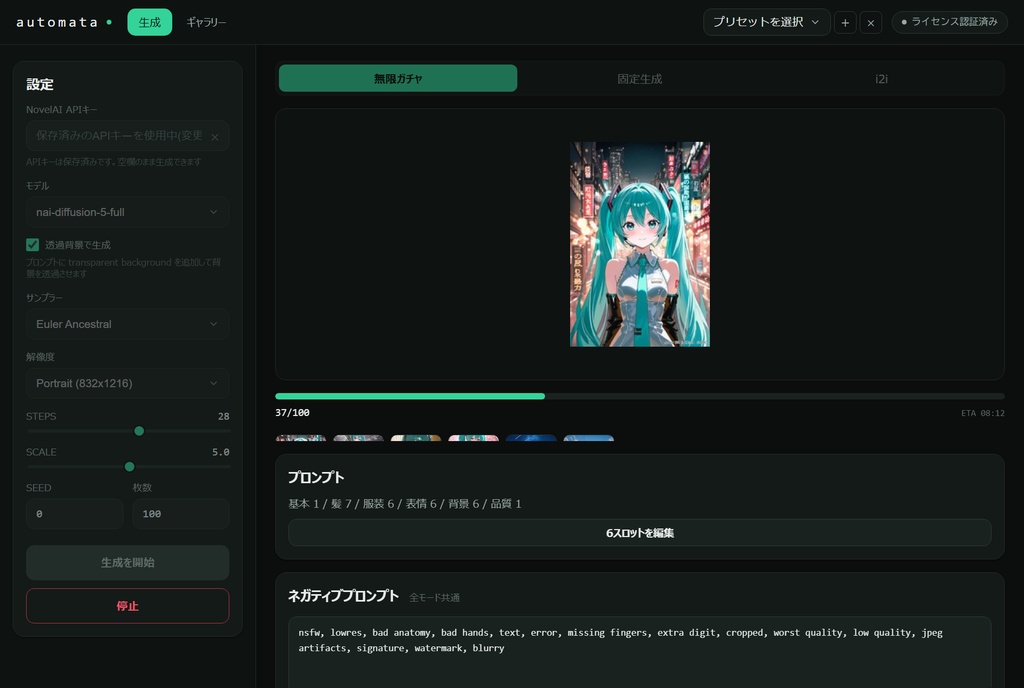
Task: Open the last blue history thumbnail
Action: tap(588, 438)
